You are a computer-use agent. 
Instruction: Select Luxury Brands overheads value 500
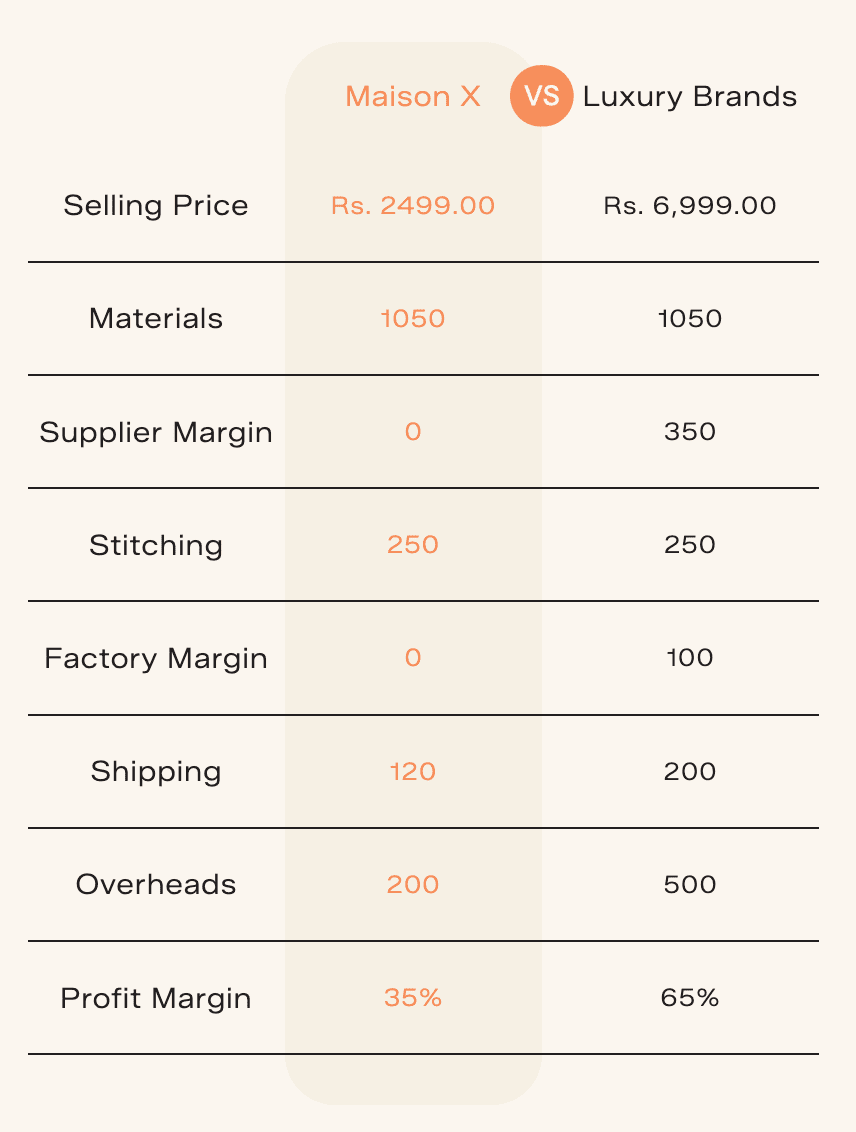coord(690,885)
